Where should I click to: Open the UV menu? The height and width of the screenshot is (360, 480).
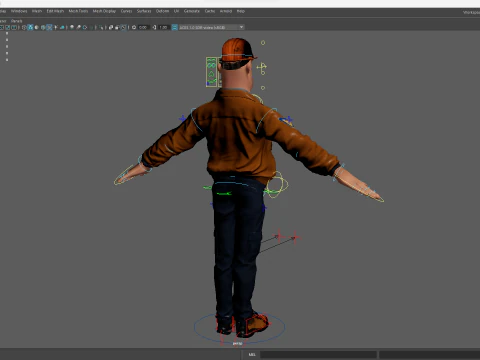click(176, 11)
